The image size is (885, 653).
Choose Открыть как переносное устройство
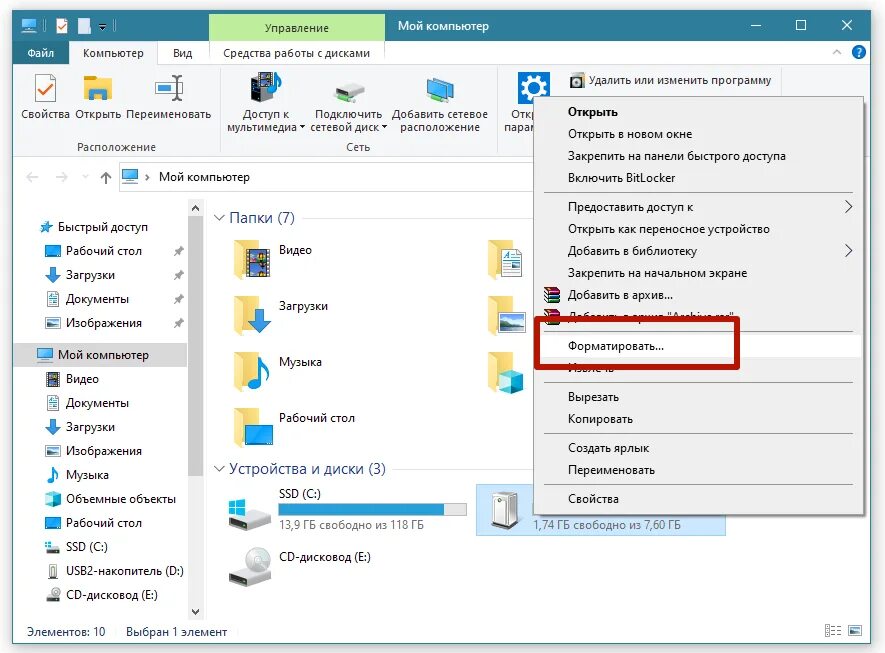click(698, 229)
